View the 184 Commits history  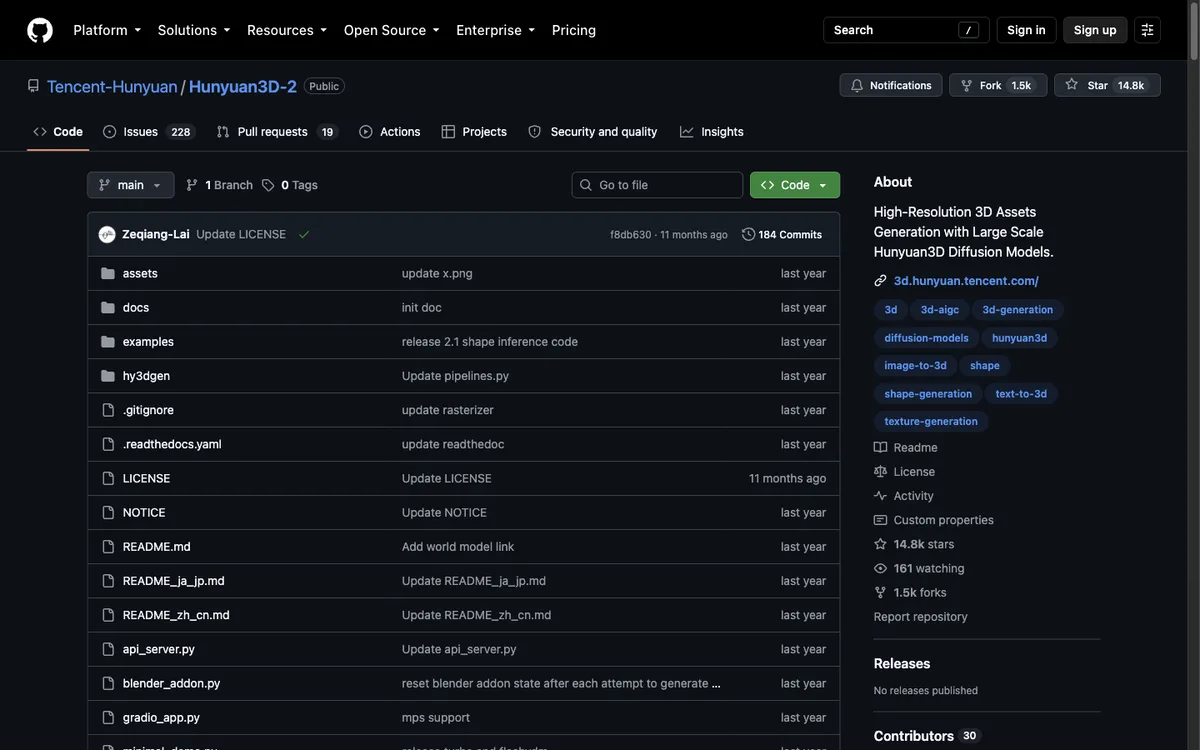coord(782,234)
